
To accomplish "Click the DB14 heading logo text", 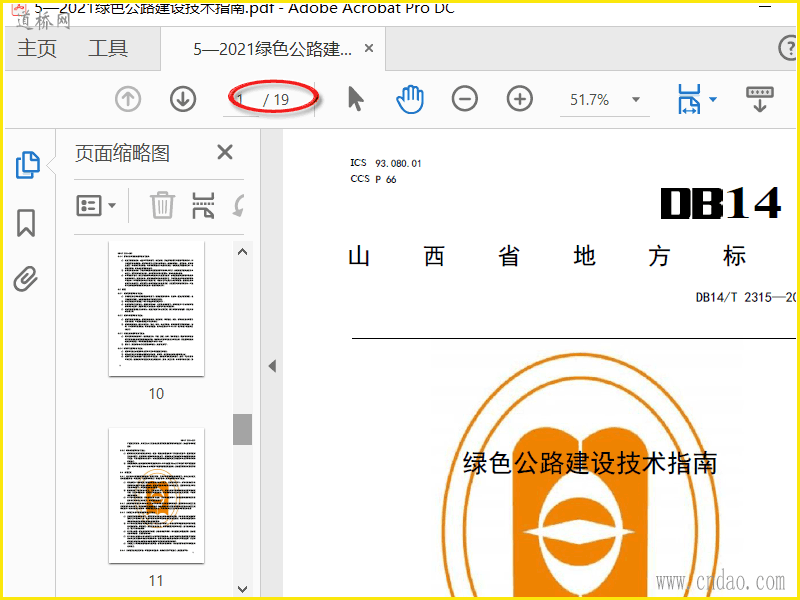I will tap(721, 203).
